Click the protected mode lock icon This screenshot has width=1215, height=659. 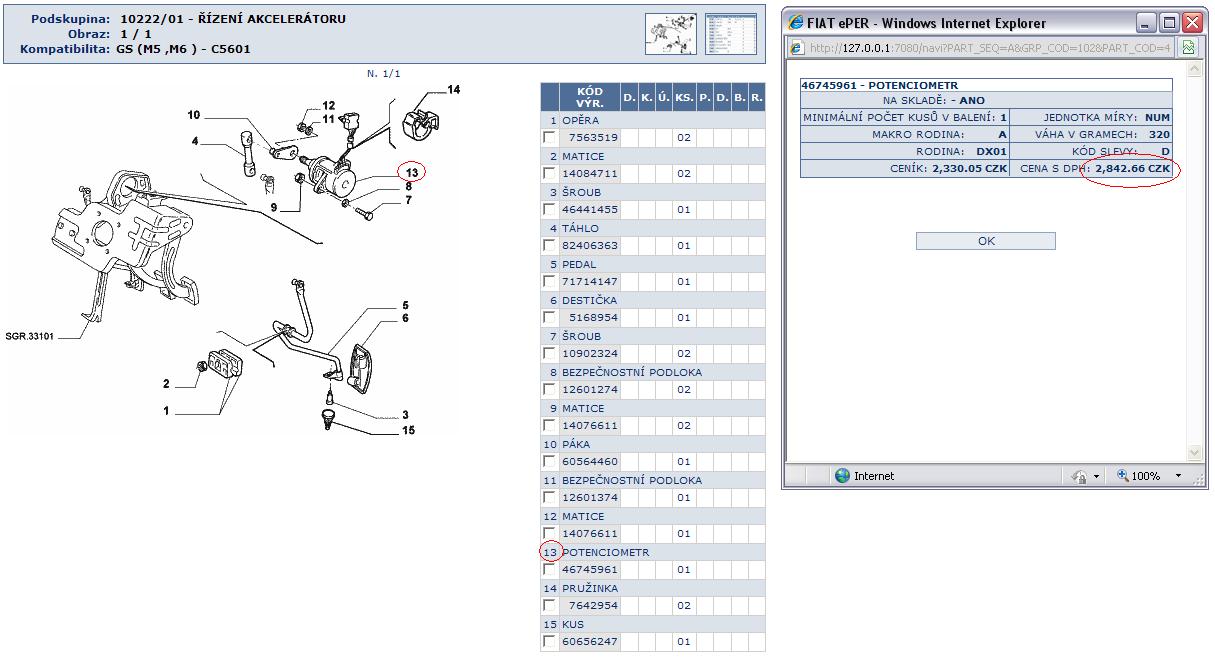(1078, 477)
